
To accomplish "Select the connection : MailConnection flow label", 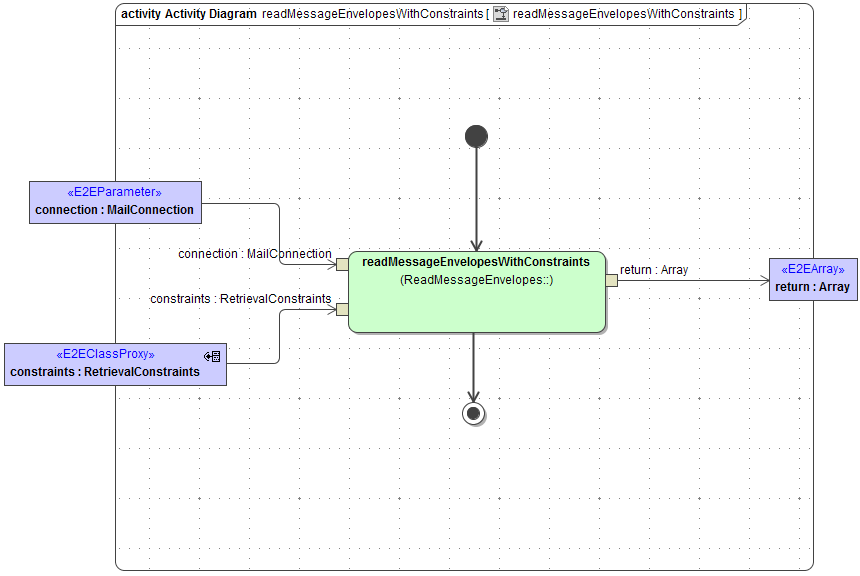I will tap(255, 254).
